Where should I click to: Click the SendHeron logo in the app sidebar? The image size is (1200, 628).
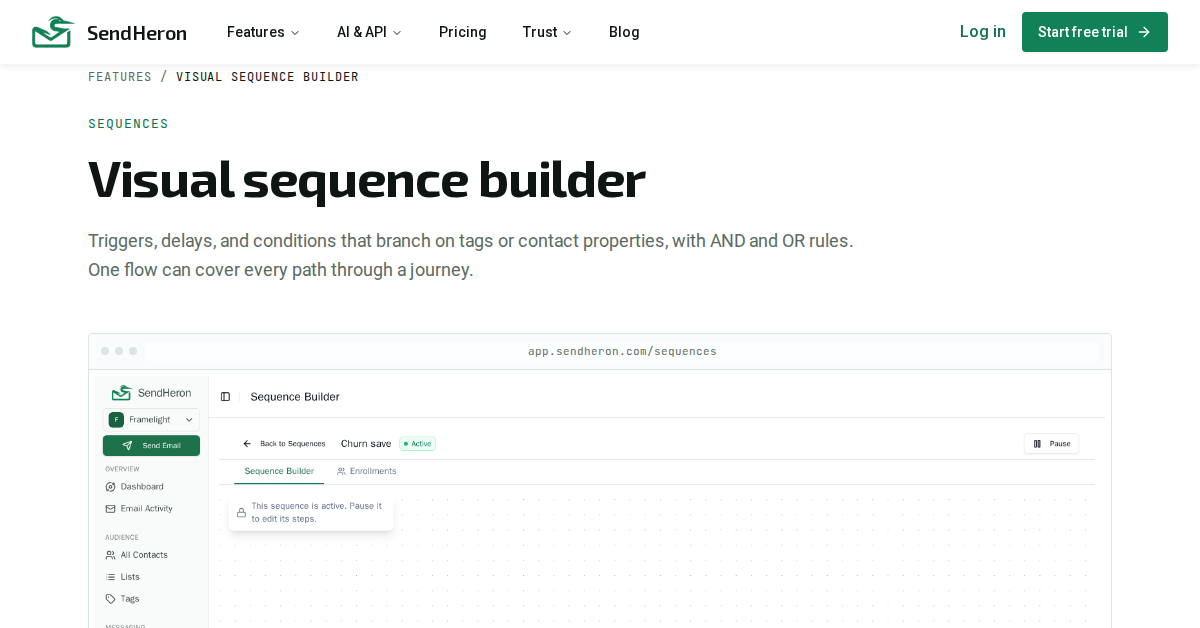[151, 393]
